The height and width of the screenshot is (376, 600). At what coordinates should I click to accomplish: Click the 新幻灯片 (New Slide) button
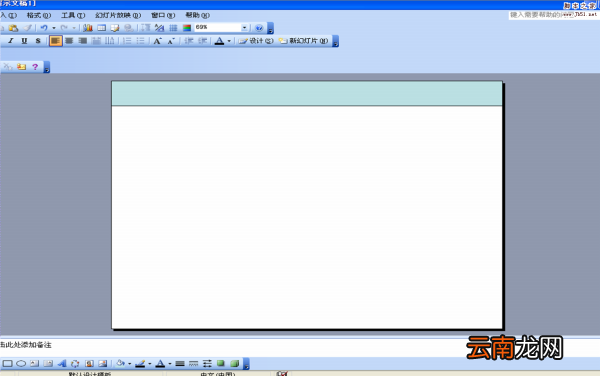click(x=303, y=41)
